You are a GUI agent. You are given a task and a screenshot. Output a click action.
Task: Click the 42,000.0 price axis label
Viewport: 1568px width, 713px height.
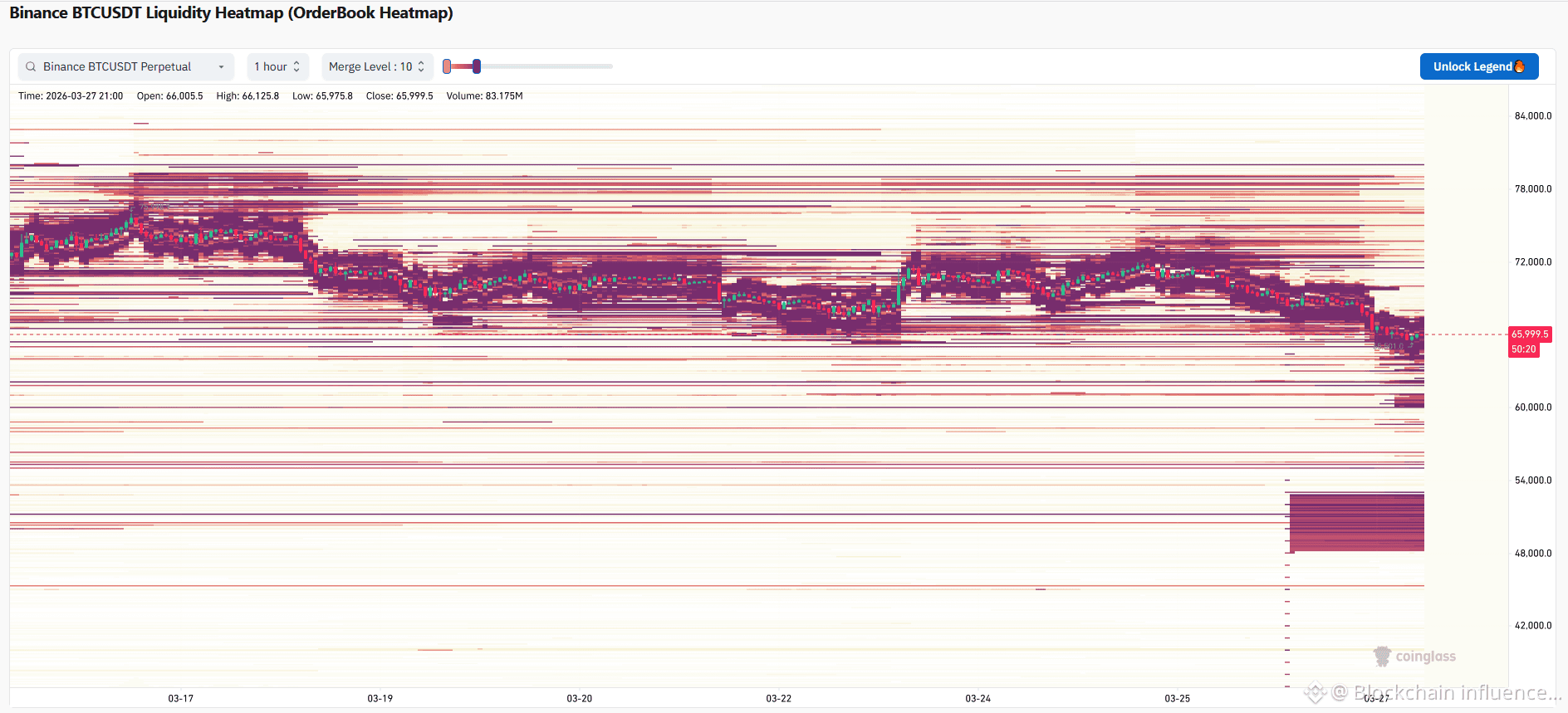(x=1533, y=626)
